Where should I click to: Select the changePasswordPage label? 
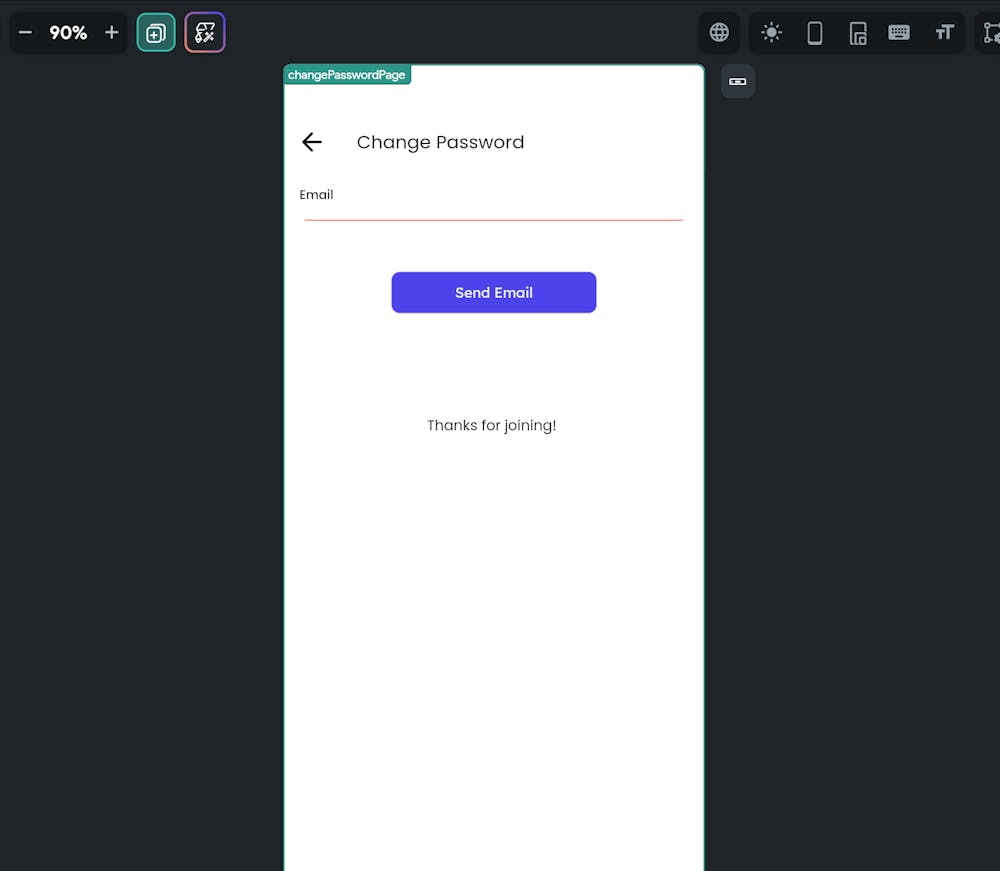pos(347,74)
